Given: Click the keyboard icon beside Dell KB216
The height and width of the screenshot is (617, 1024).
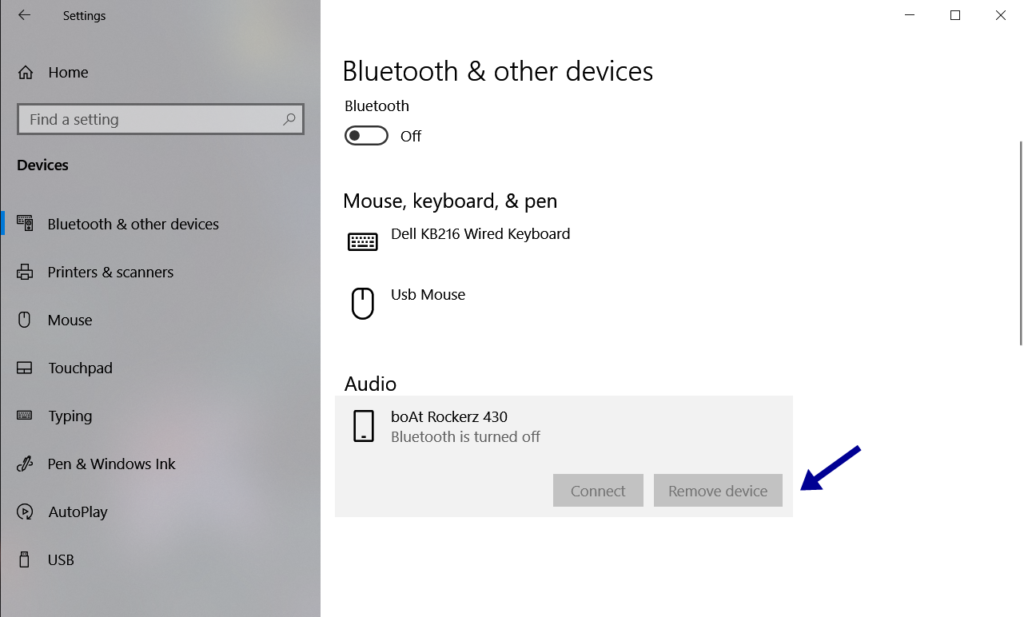Looking at the screenshot, I should tap(362, 241).
